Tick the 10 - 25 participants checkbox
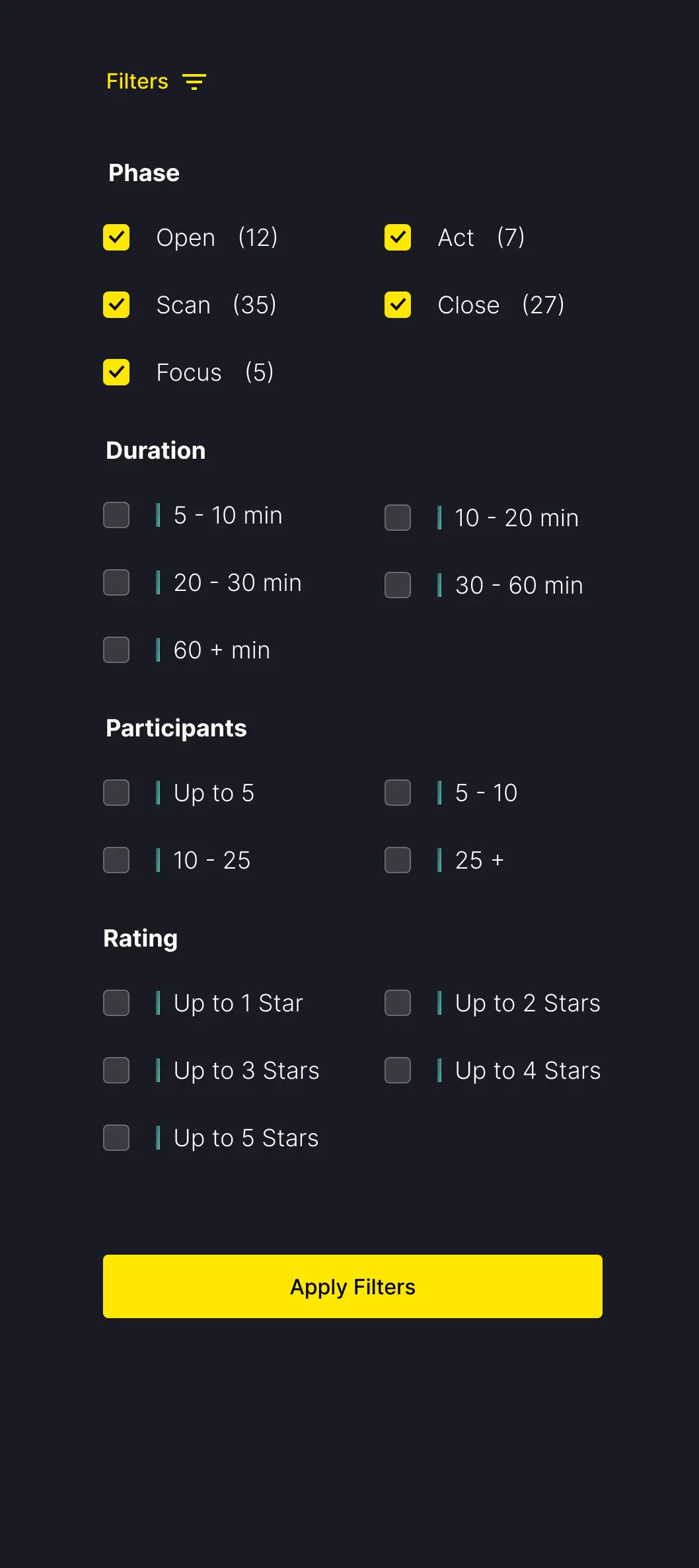This screenshot has width=699, height=1568. point(116,860)
